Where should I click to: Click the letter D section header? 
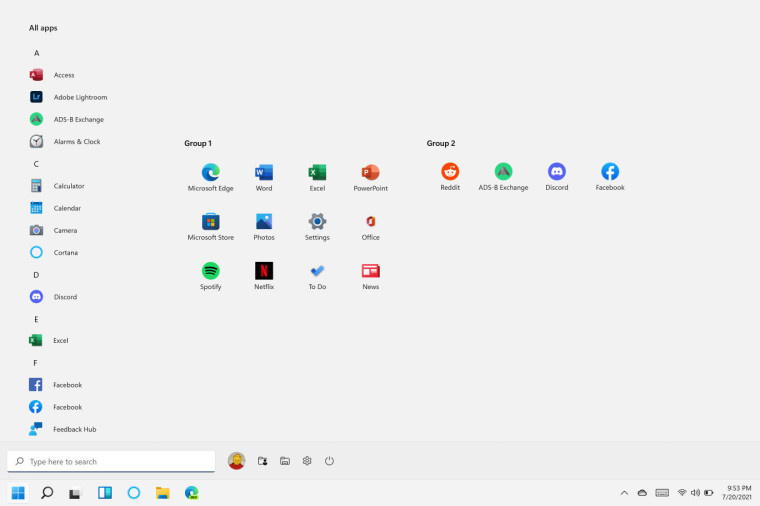(x=36, y=275)
